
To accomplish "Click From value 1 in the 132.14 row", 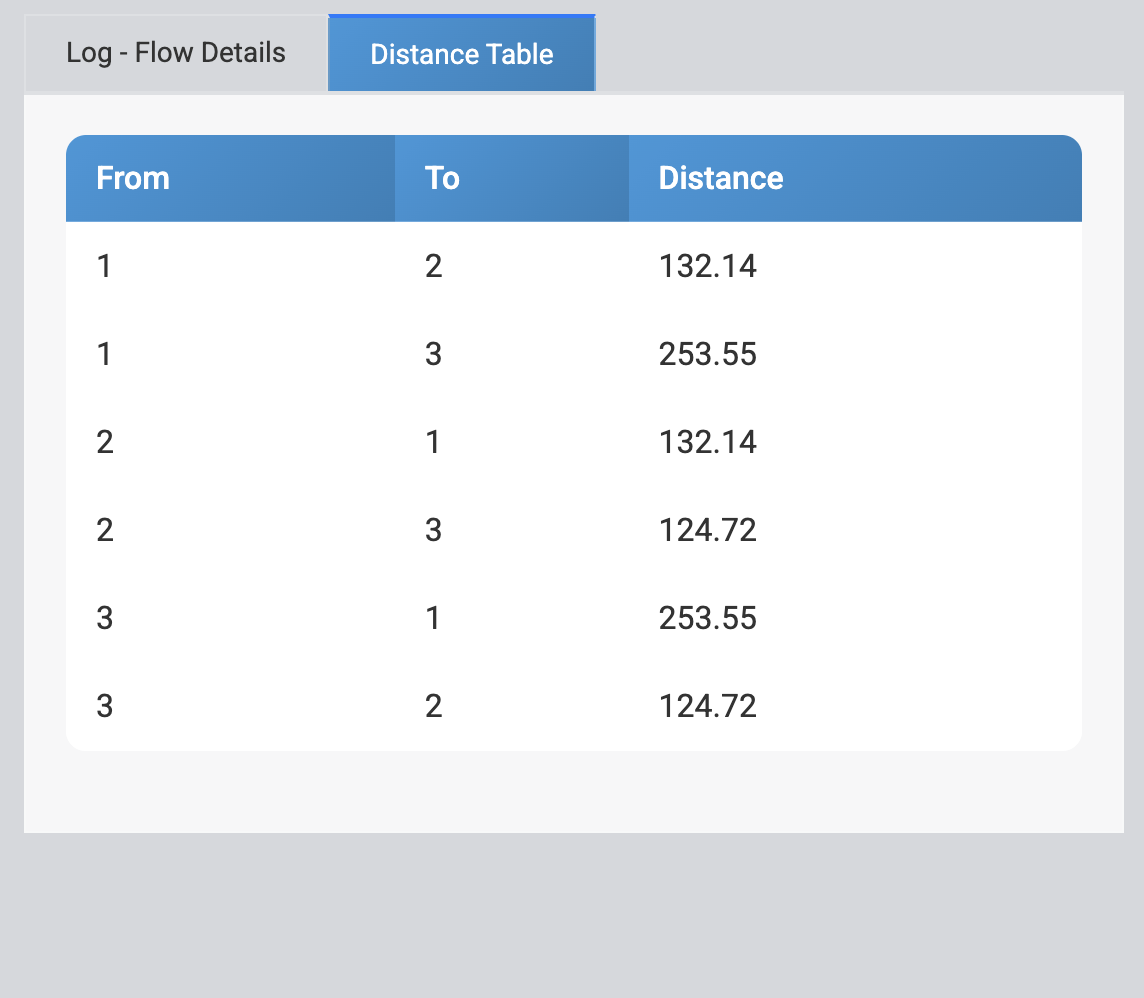I will tap(104, 266).
